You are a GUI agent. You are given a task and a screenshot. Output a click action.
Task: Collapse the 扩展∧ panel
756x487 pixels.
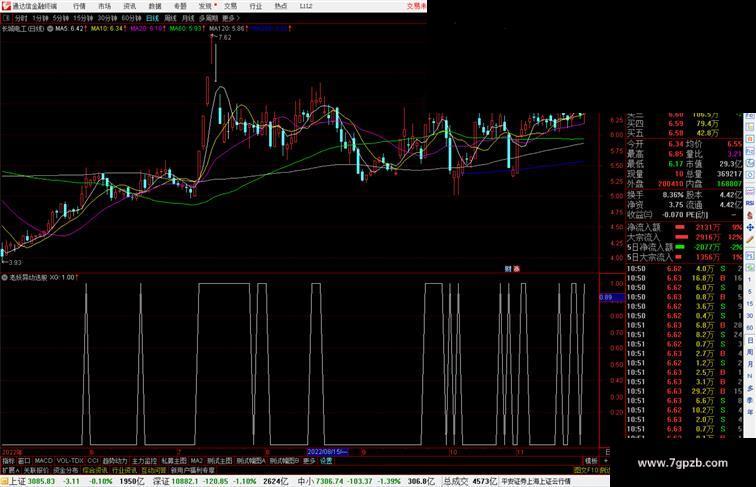10,470
